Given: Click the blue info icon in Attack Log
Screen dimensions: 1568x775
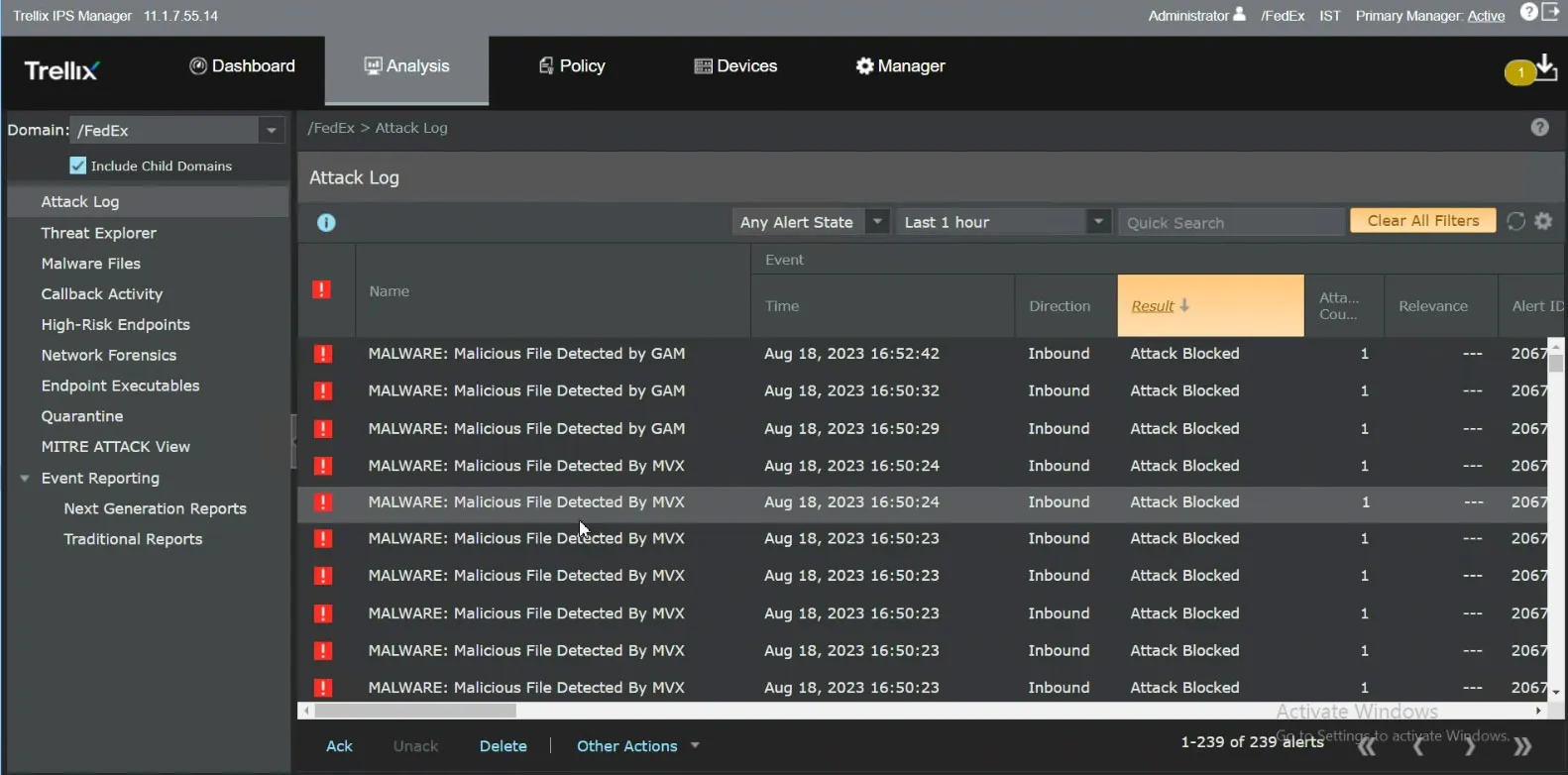Looking at the screenshot, I should point(326,223).
